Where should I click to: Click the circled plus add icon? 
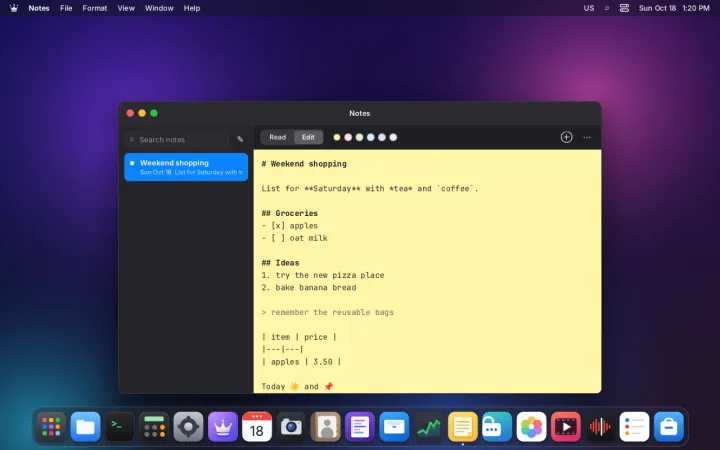click(566, 137)
